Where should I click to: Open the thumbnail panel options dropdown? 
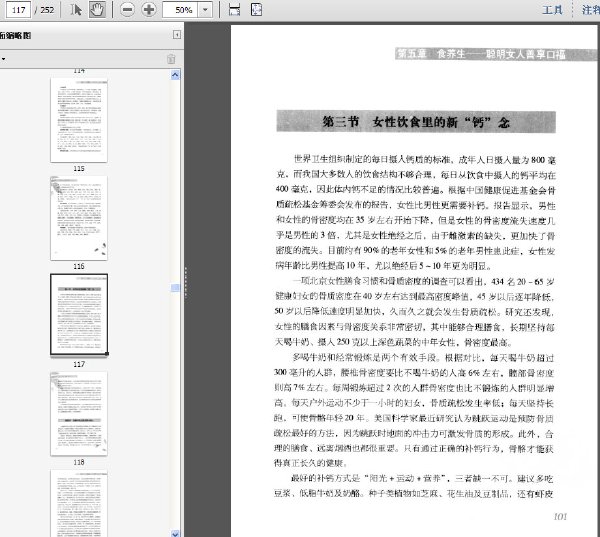pyautogui.click(x=3, y=59)
